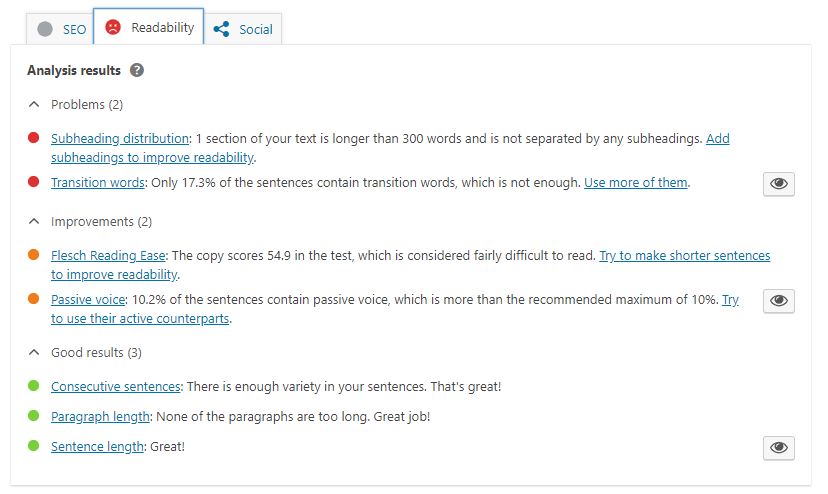This screenshot has height=494, width=828.
Task: Open the Passive voice link
Action: (x=88, y=299)
